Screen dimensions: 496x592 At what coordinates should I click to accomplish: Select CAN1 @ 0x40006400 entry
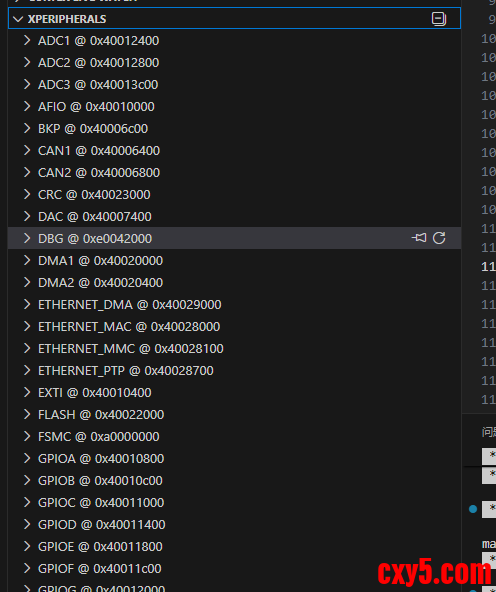[x=234, y=151]
